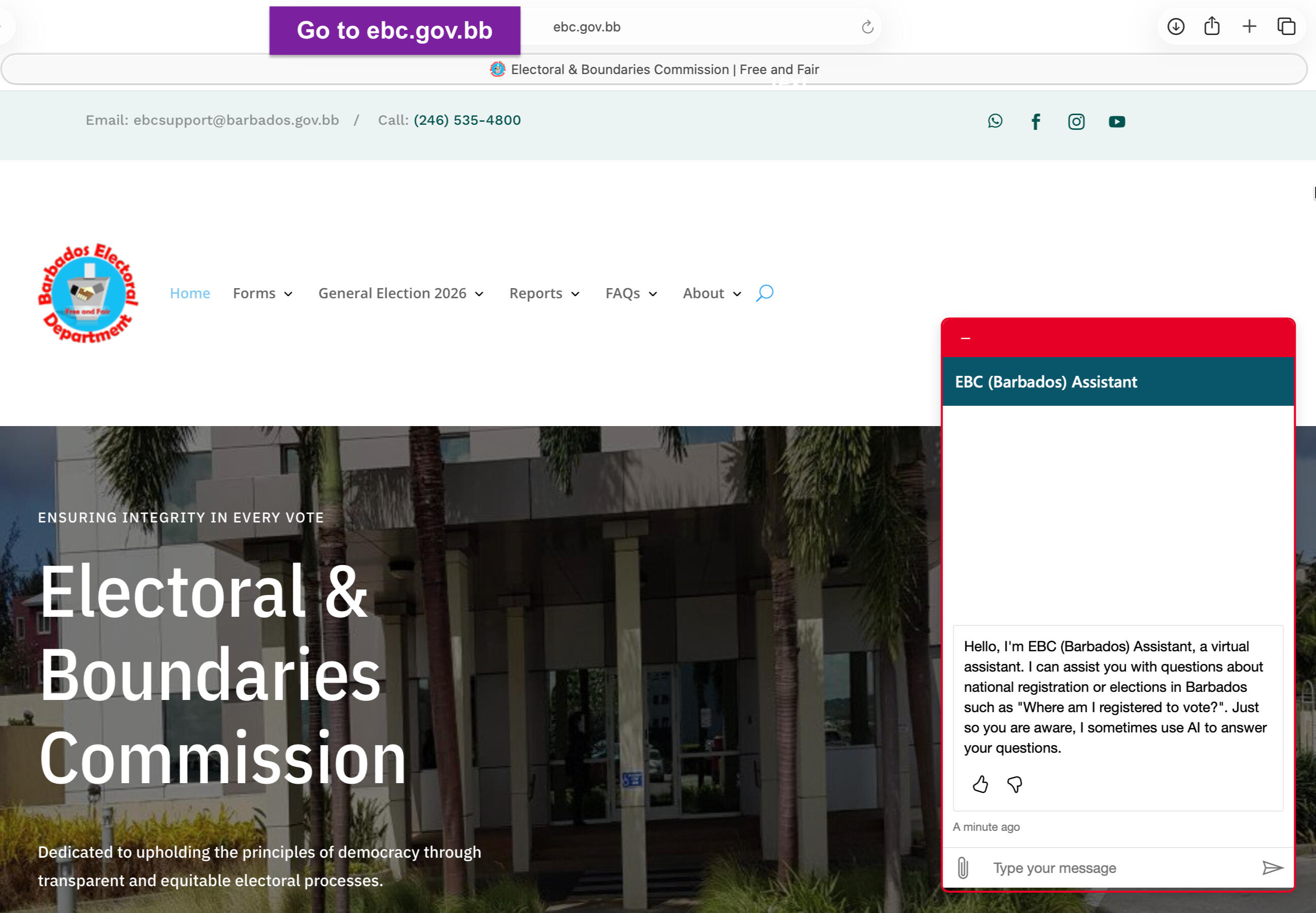Open the YouTube channel icon

(x=1116, y=121)
